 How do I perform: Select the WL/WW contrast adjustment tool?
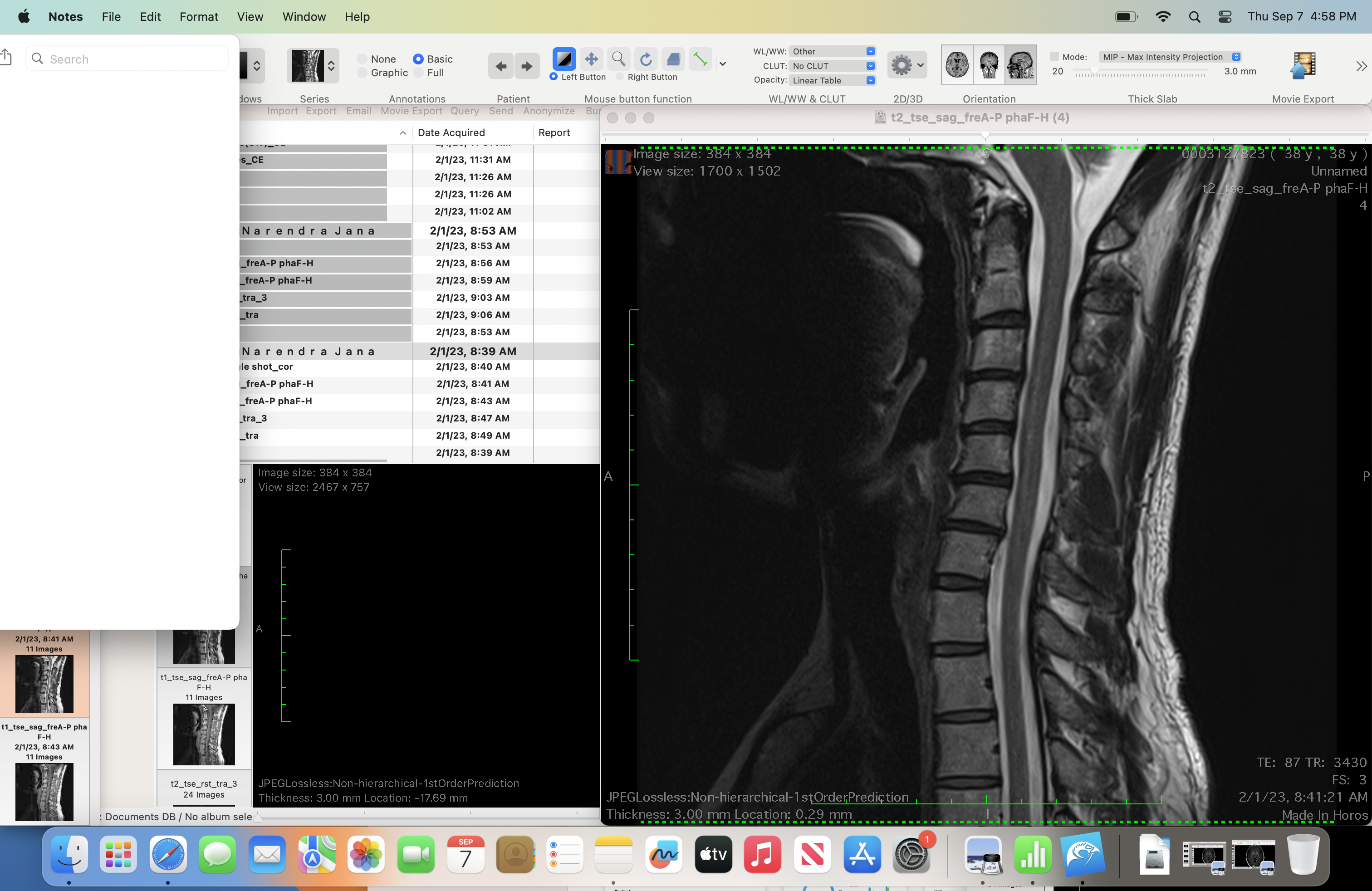coord(563,59)
